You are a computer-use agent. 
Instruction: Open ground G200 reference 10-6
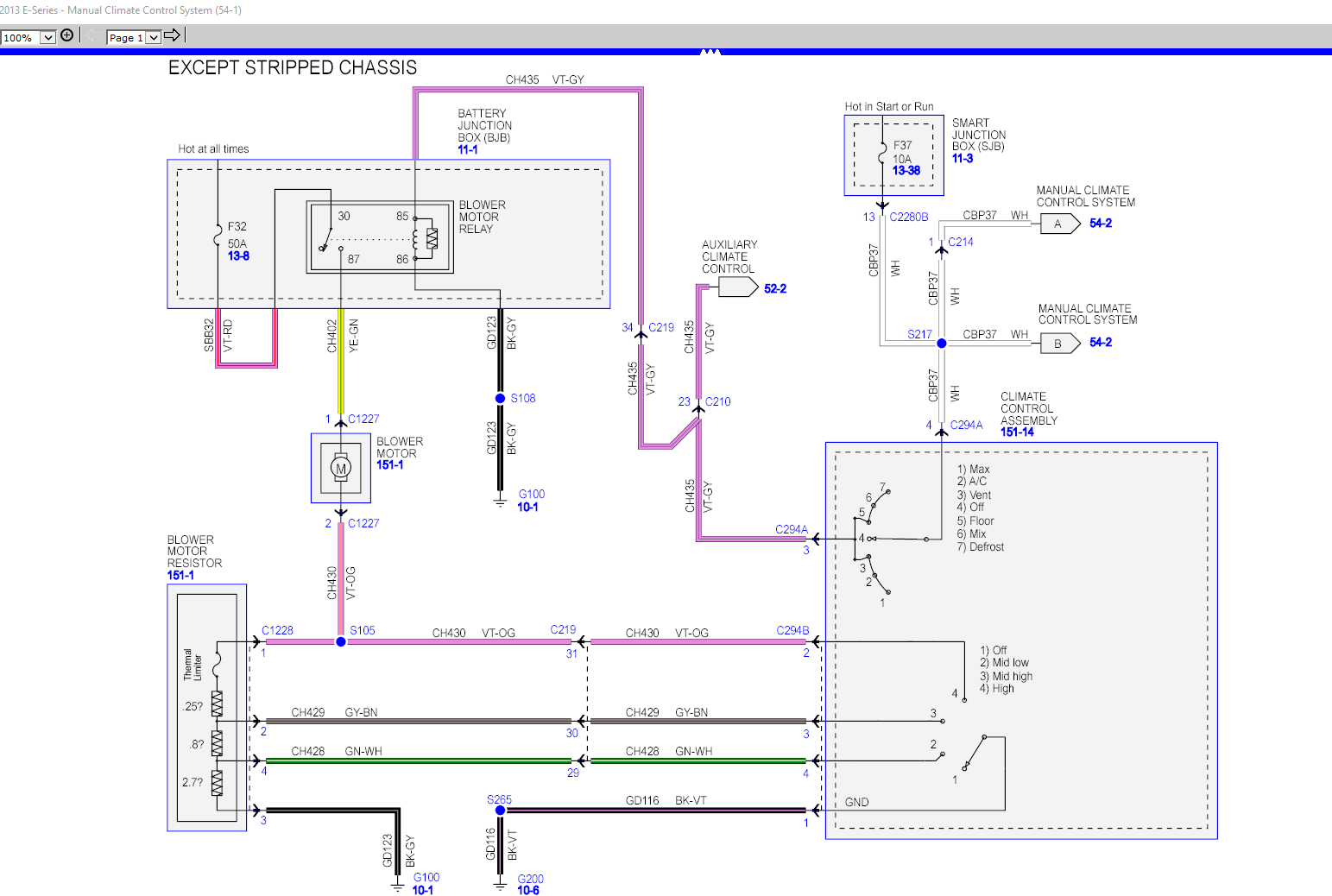[x=528, y=889]
